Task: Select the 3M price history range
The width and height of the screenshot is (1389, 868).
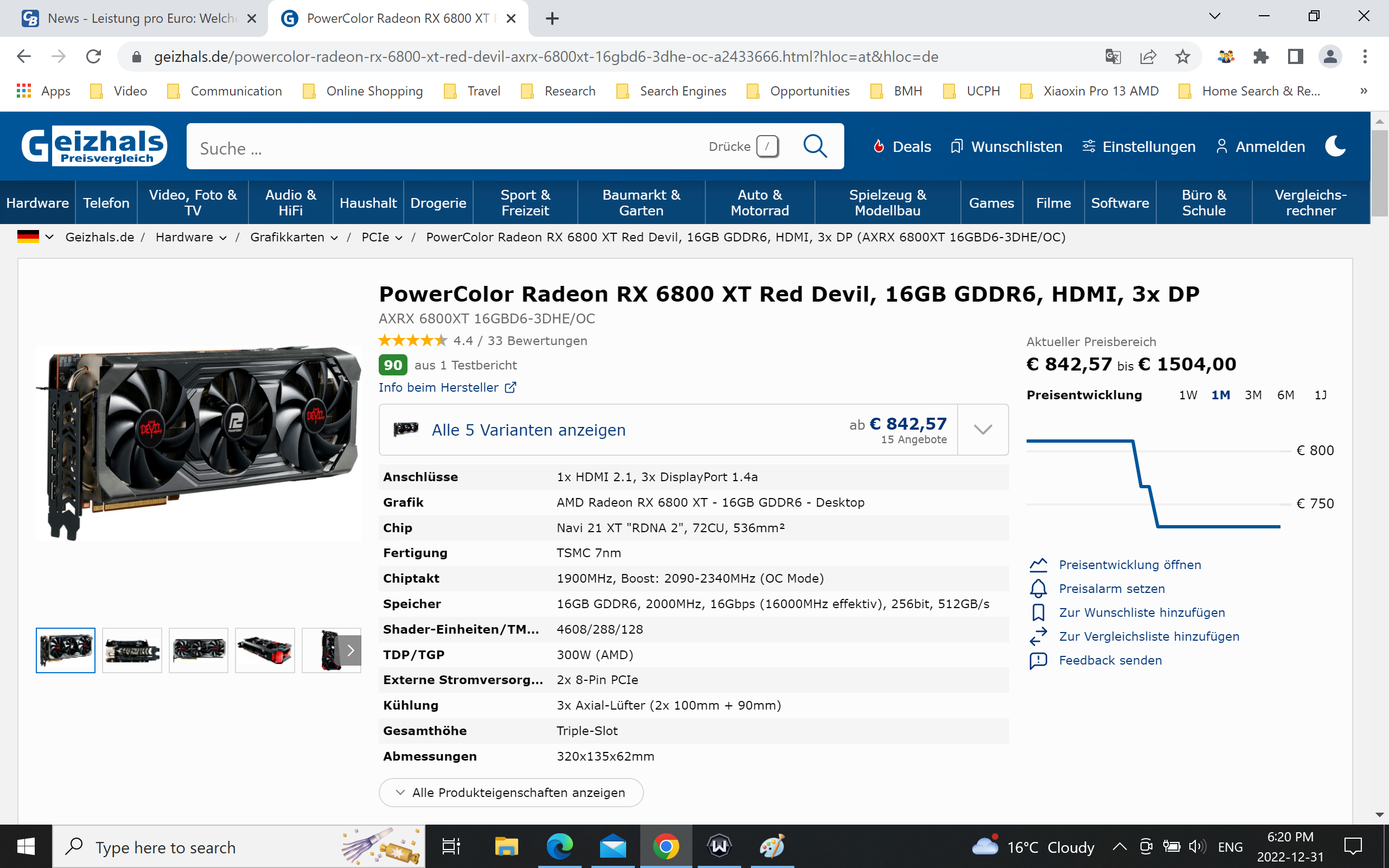Action: click(1253, 395)
